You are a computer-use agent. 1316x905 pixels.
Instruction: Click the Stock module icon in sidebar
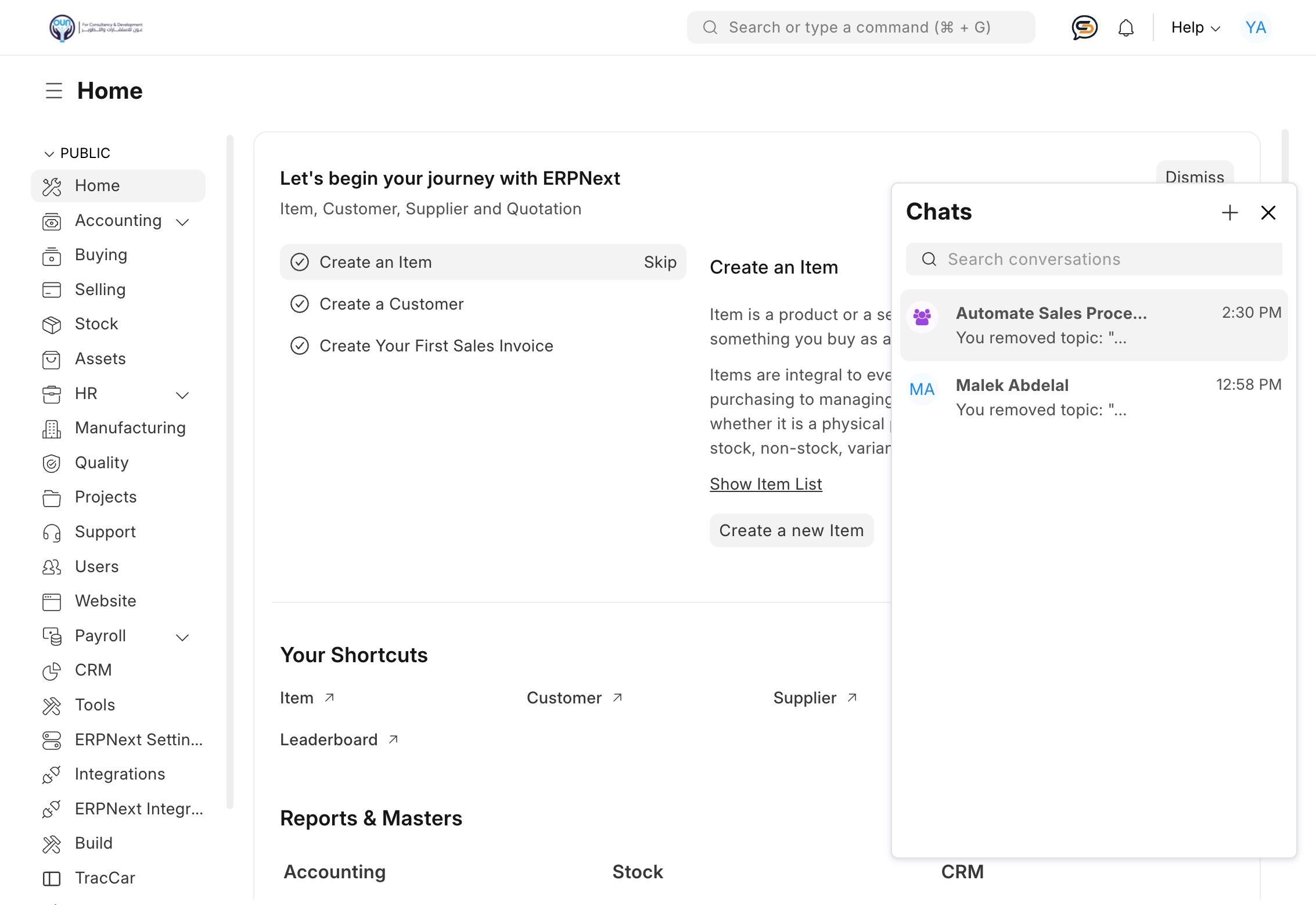click(x=52, y=325)
